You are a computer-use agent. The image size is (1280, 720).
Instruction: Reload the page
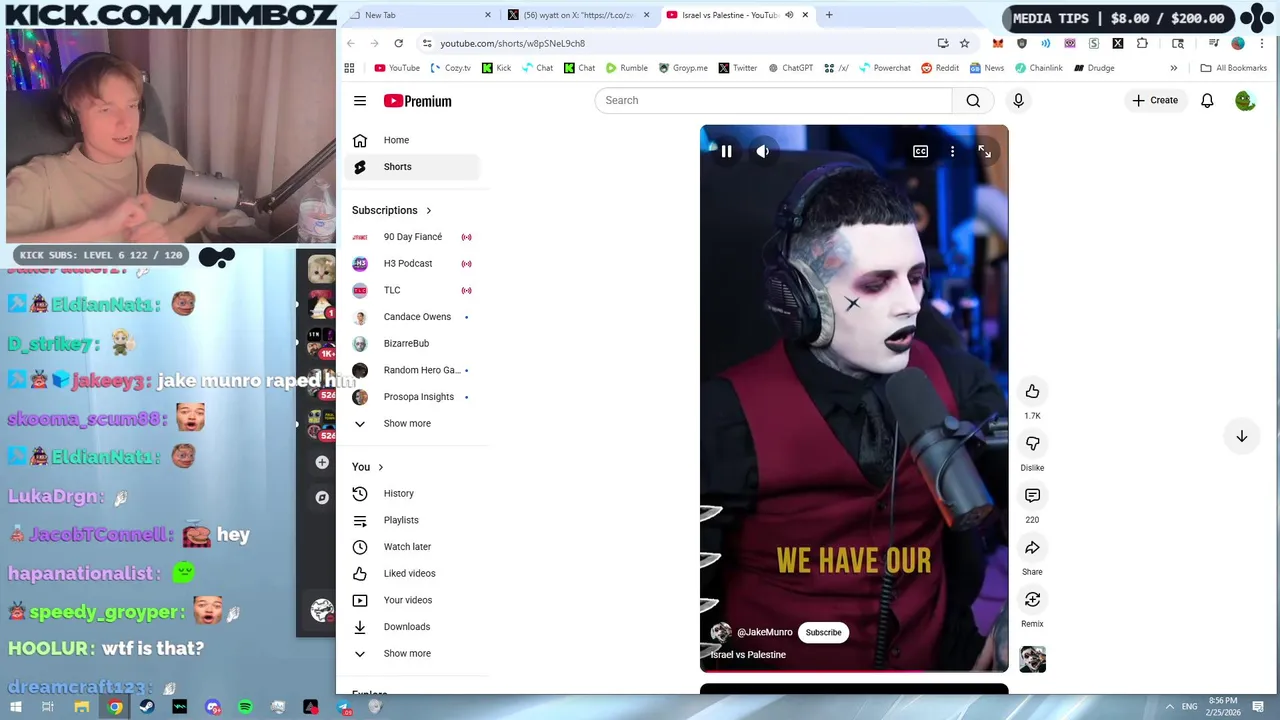[x=398, y=43]
